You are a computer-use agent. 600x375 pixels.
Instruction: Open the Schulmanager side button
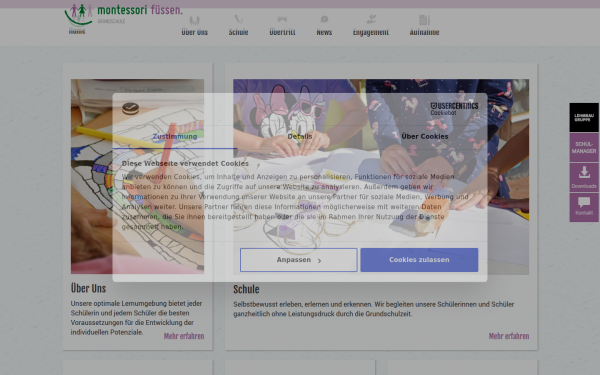pyautogui.click(x=584, y=148)
